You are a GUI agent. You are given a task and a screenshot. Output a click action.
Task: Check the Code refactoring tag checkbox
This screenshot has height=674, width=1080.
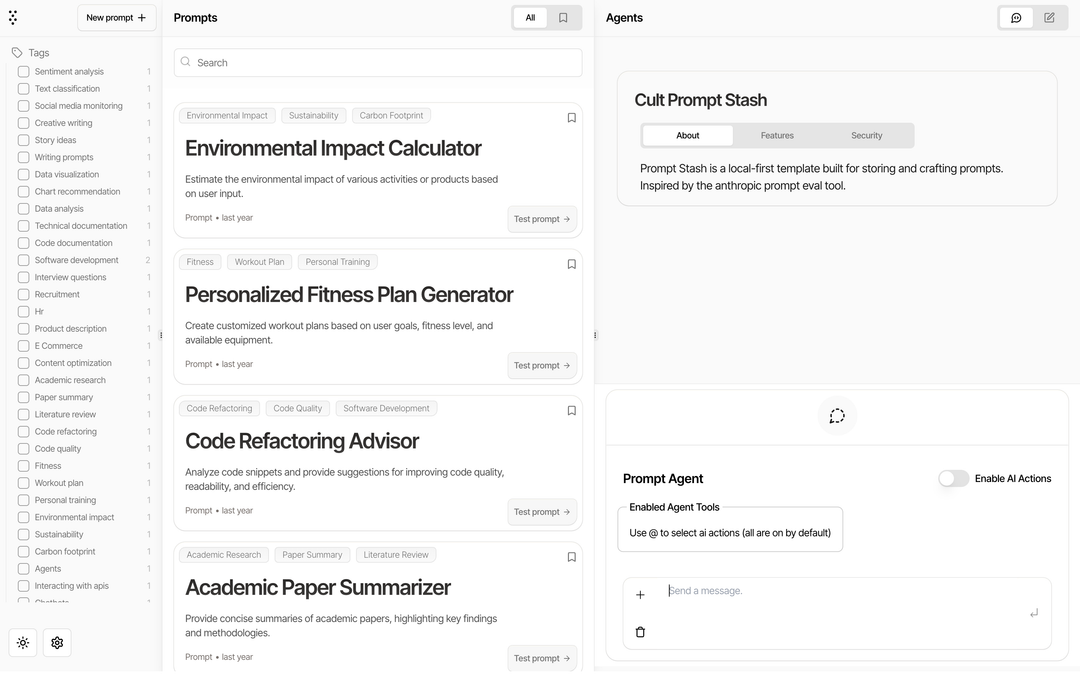click(23, 432)
